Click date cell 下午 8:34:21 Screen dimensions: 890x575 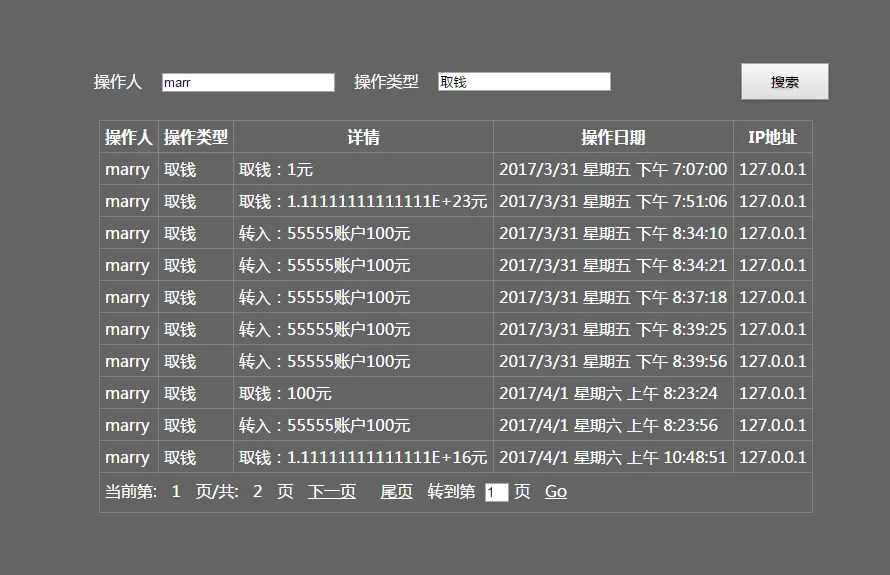tap(614, 265)
